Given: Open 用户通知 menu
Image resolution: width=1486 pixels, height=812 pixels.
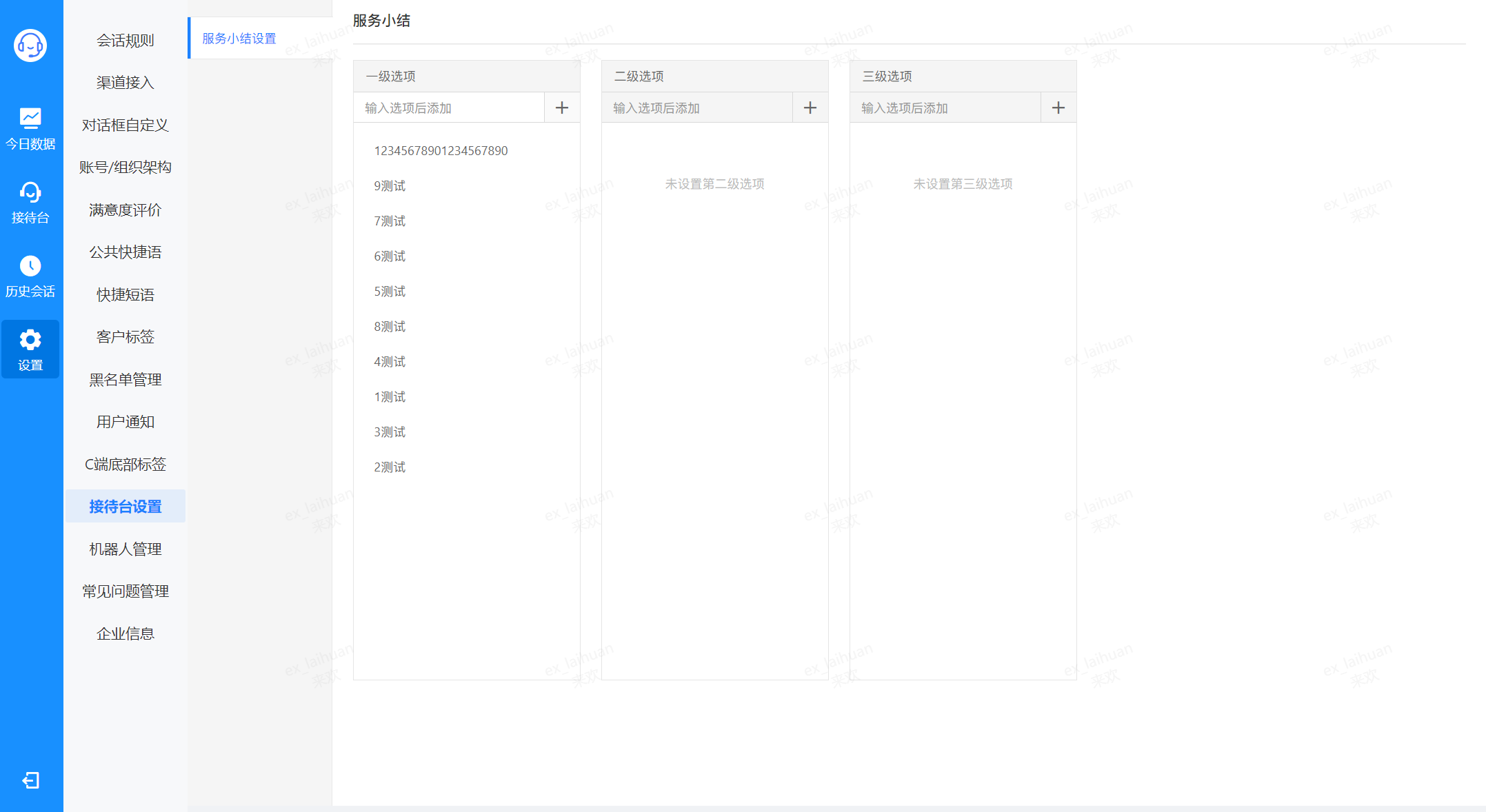Looking at the screenshot, I should [125, 422].
